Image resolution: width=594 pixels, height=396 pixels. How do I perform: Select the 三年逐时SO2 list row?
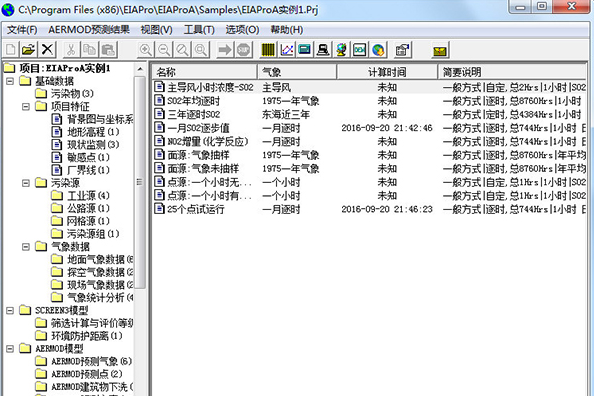(x=369, y=114)
